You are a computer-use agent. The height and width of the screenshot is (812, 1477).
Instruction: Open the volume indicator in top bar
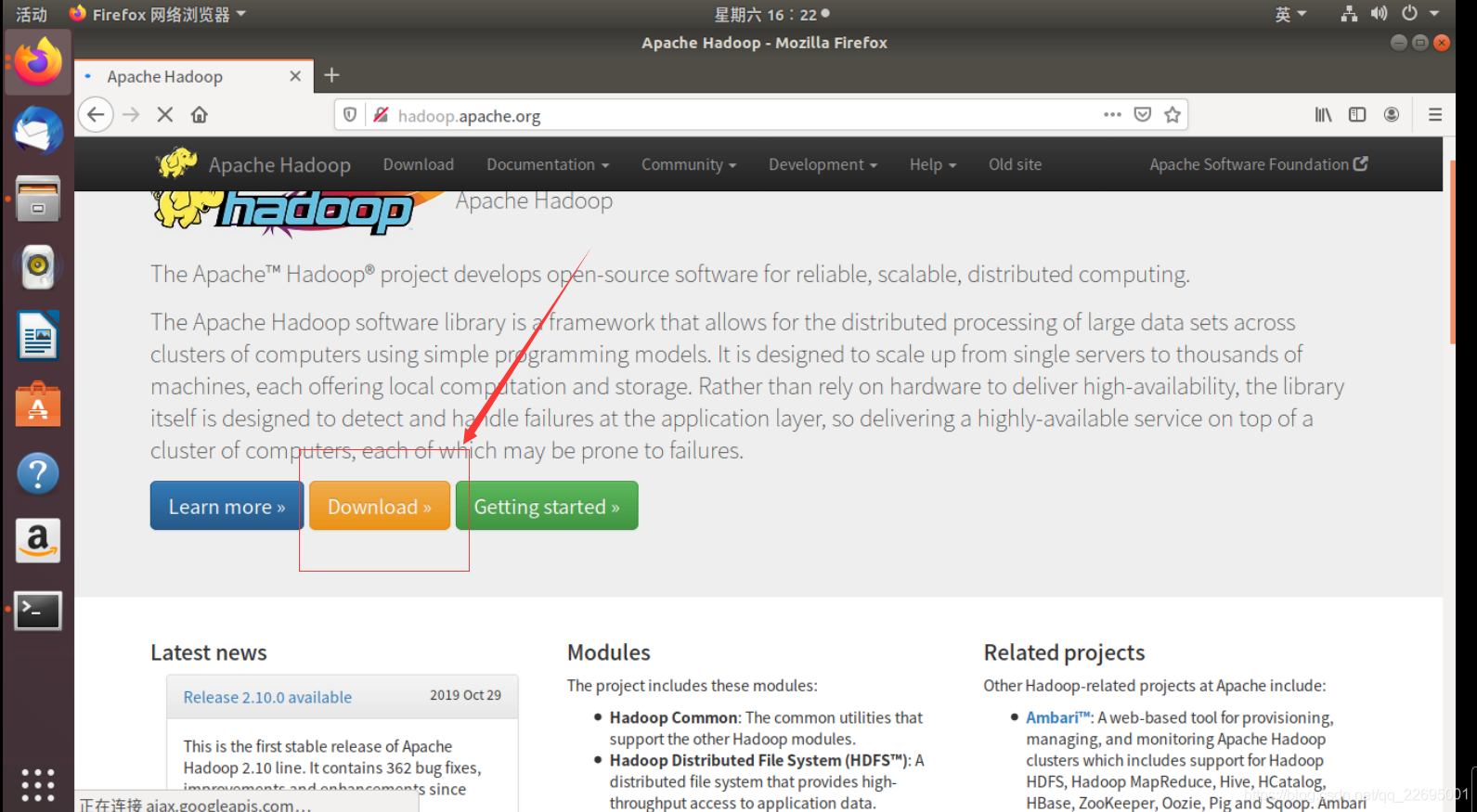[1380, 14]
